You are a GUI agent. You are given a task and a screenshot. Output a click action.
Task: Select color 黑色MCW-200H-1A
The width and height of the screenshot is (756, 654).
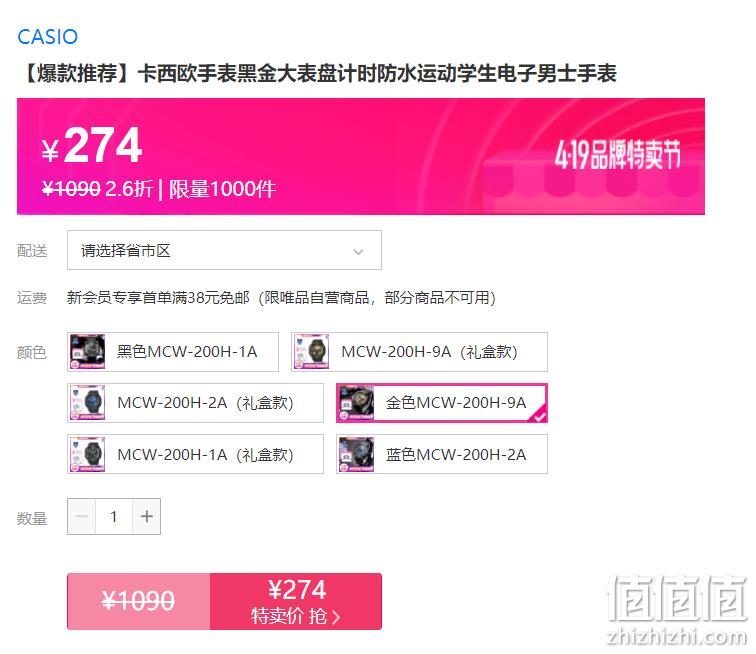[x=173, y=352]
